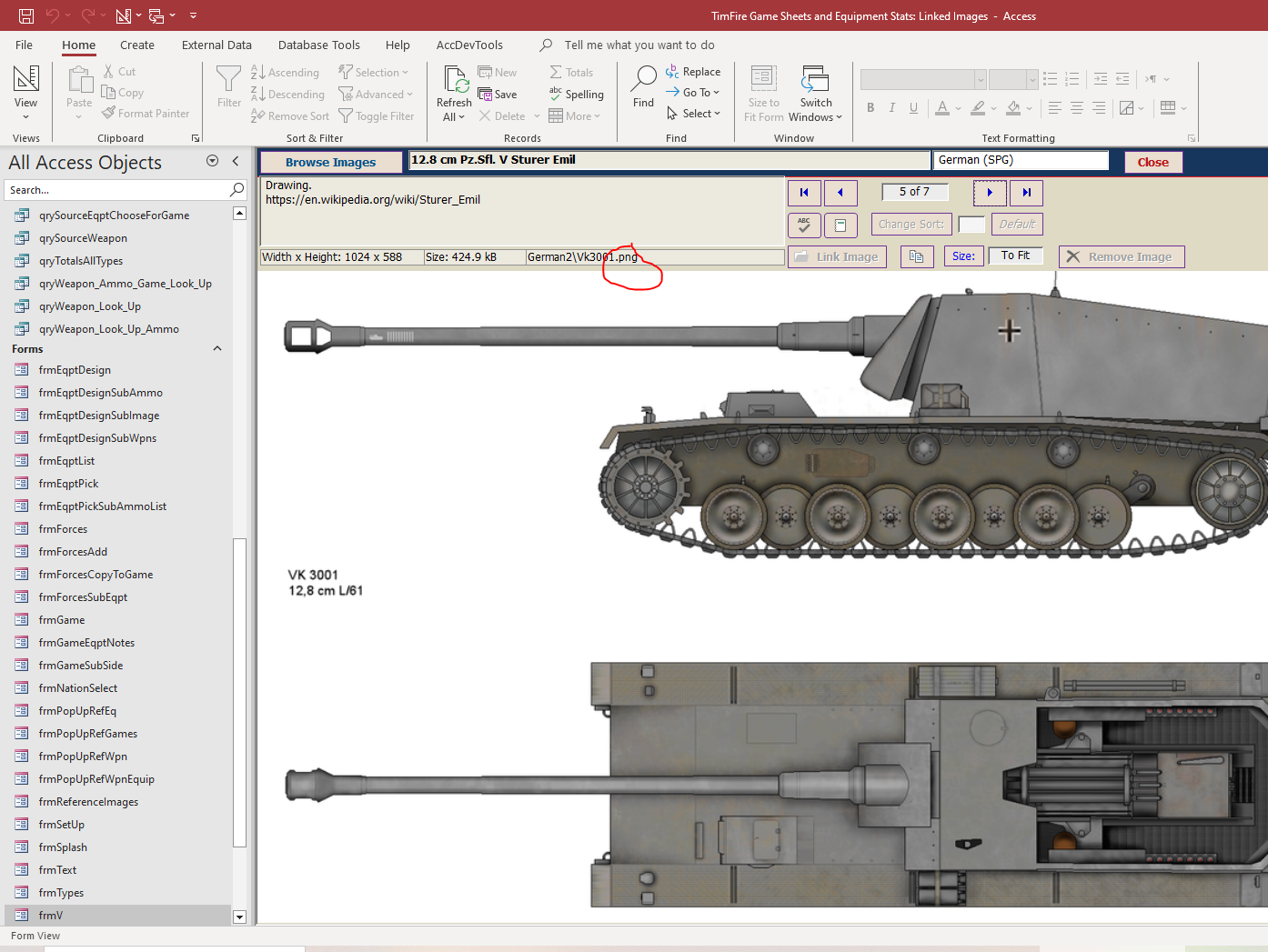Image resolution: width=1268 pixels, height=952 pixels.
Task: Click Replace in Find group
Action: (693, 72)
